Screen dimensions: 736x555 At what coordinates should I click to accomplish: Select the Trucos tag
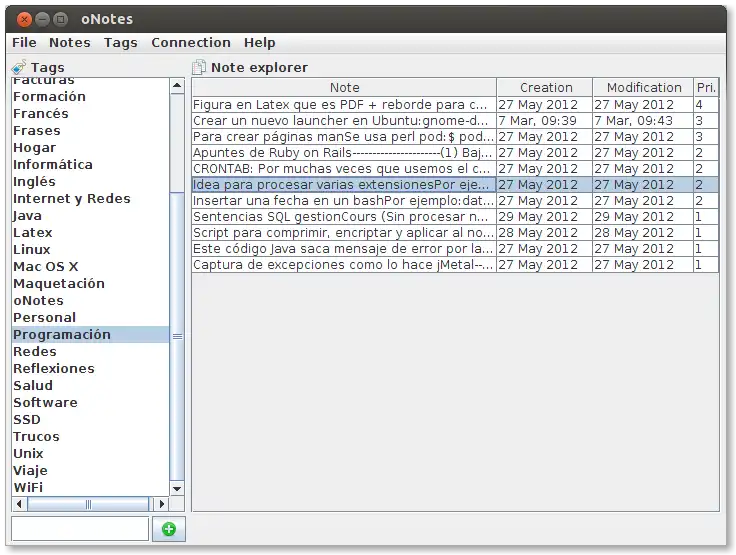[x=90, y=436]
